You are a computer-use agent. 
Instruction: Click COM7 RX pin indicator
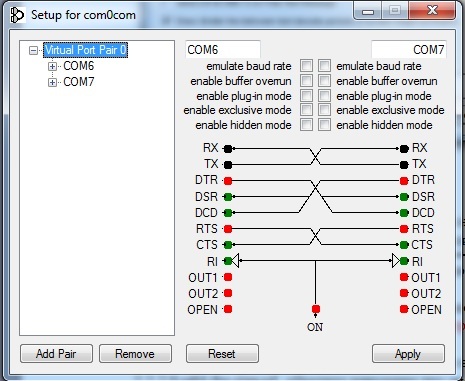[x=404, y=149]
